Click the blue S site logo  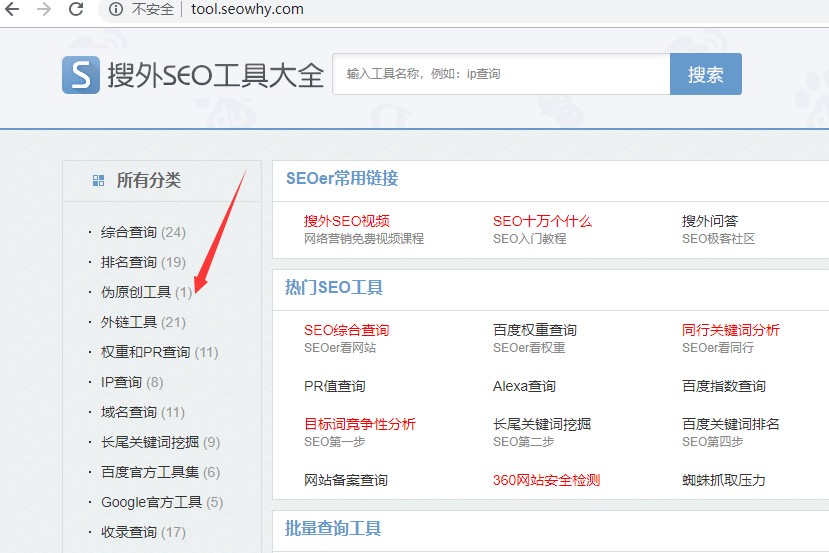(x=81, y=75)
